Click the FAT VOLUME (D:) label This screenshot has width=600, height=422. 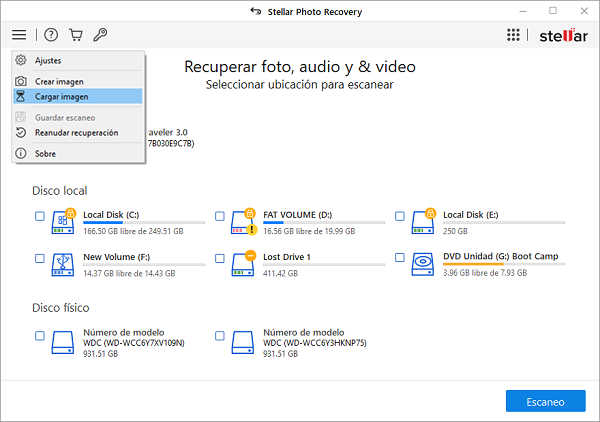point(297,215)
